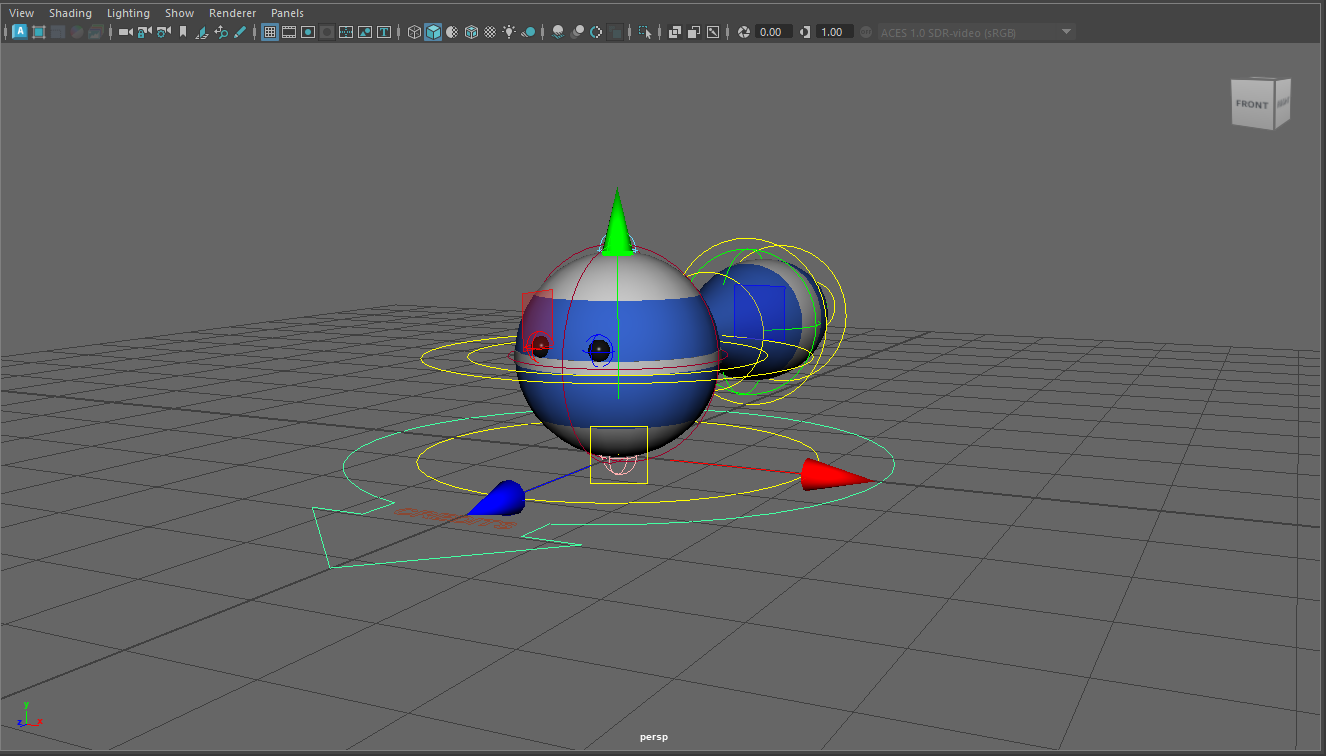Click the 2D pan/zoom icon
The height and width of the screenshot is (756, 1326).
click(221, 32)
